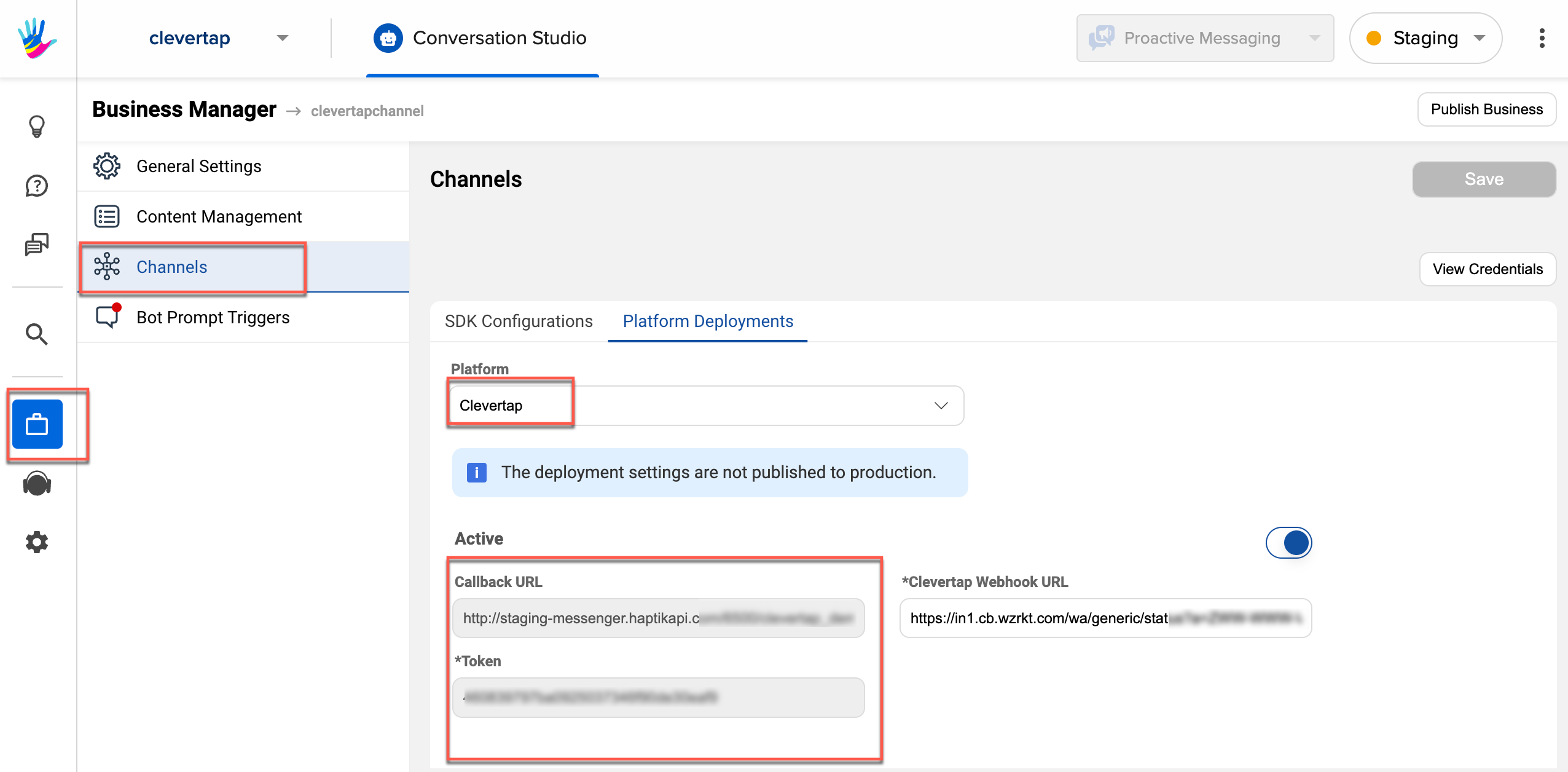Click the Token input field
The height and width of the screenshot is (772, 1568).
(x=658, y=697)
